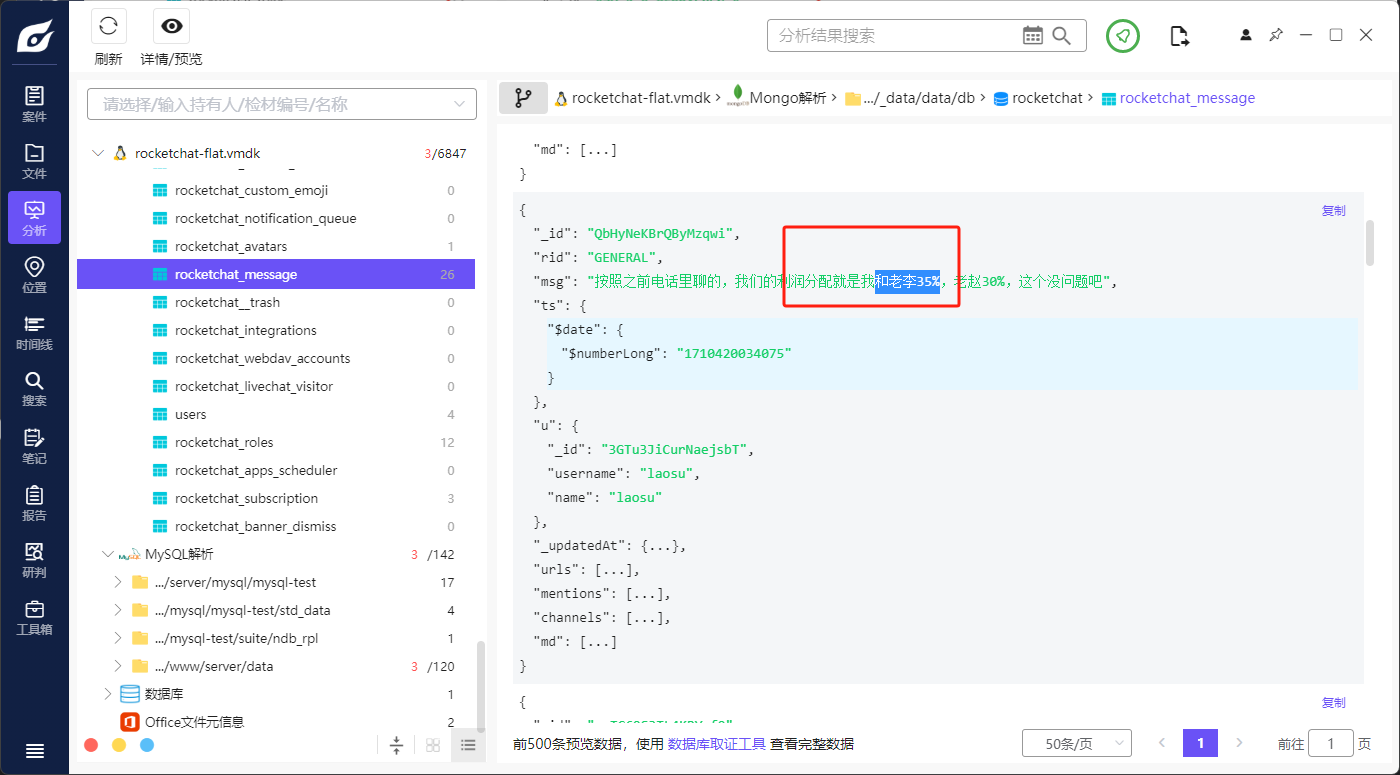Open the details/preview eye icon

coord(171,27)
